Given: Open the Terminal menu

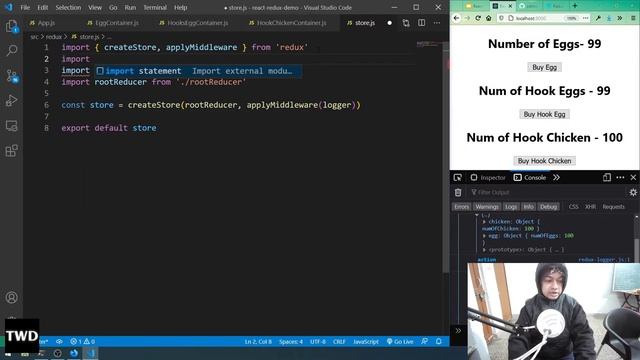Looking at the screenshot, I should point(155,7).
